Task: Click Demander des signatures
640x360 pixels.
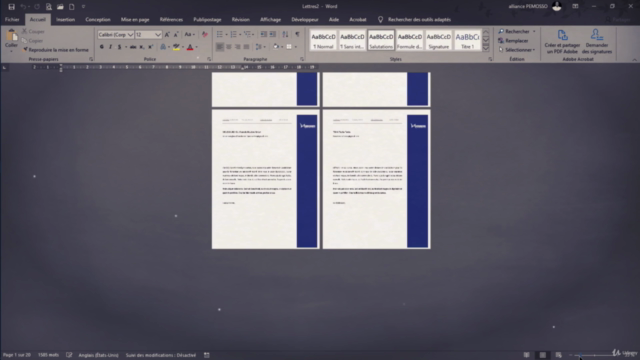Action: [x=597, y=42]
